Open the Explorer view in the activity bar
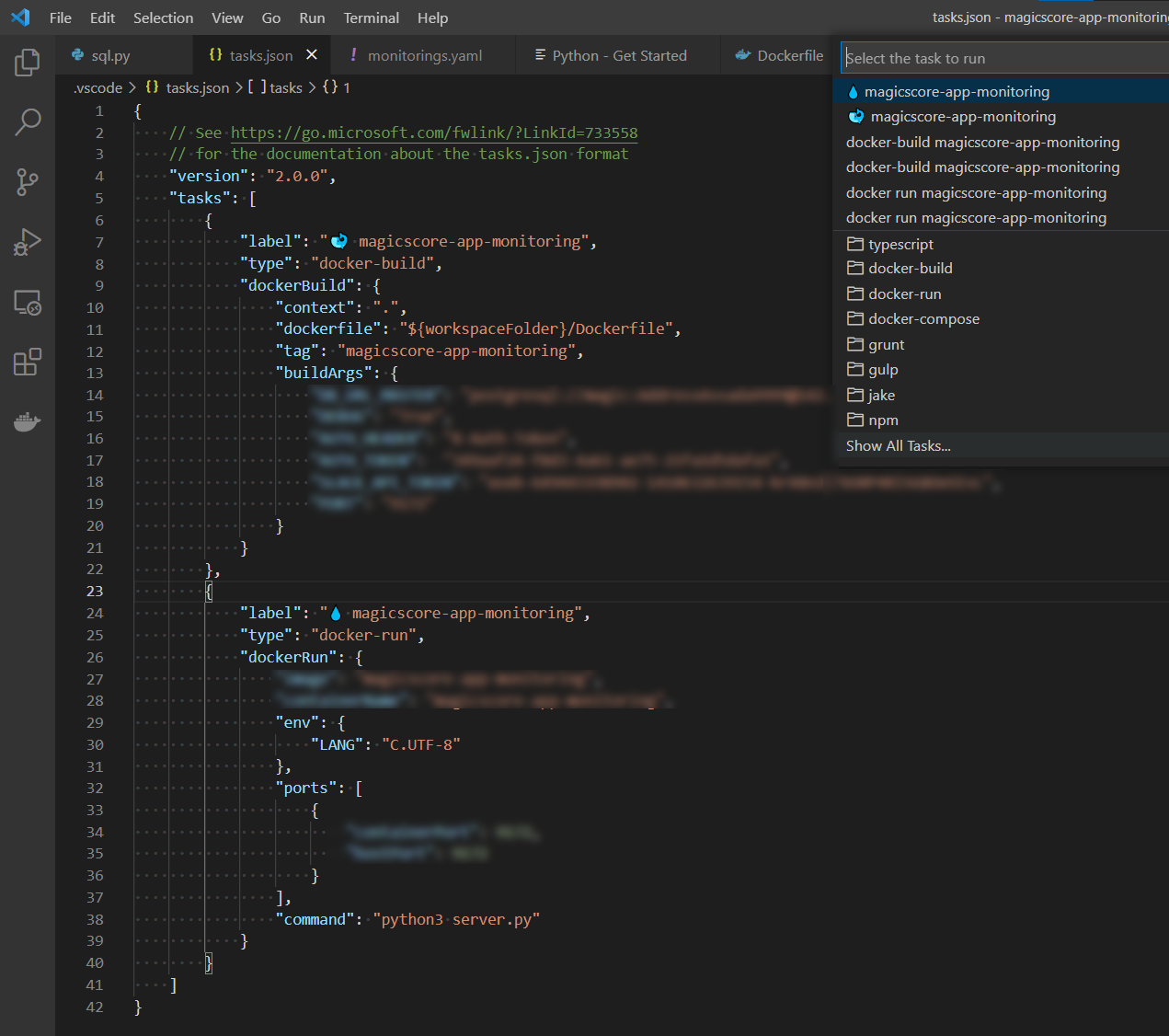The image size is (1169, 1036). 27,62
